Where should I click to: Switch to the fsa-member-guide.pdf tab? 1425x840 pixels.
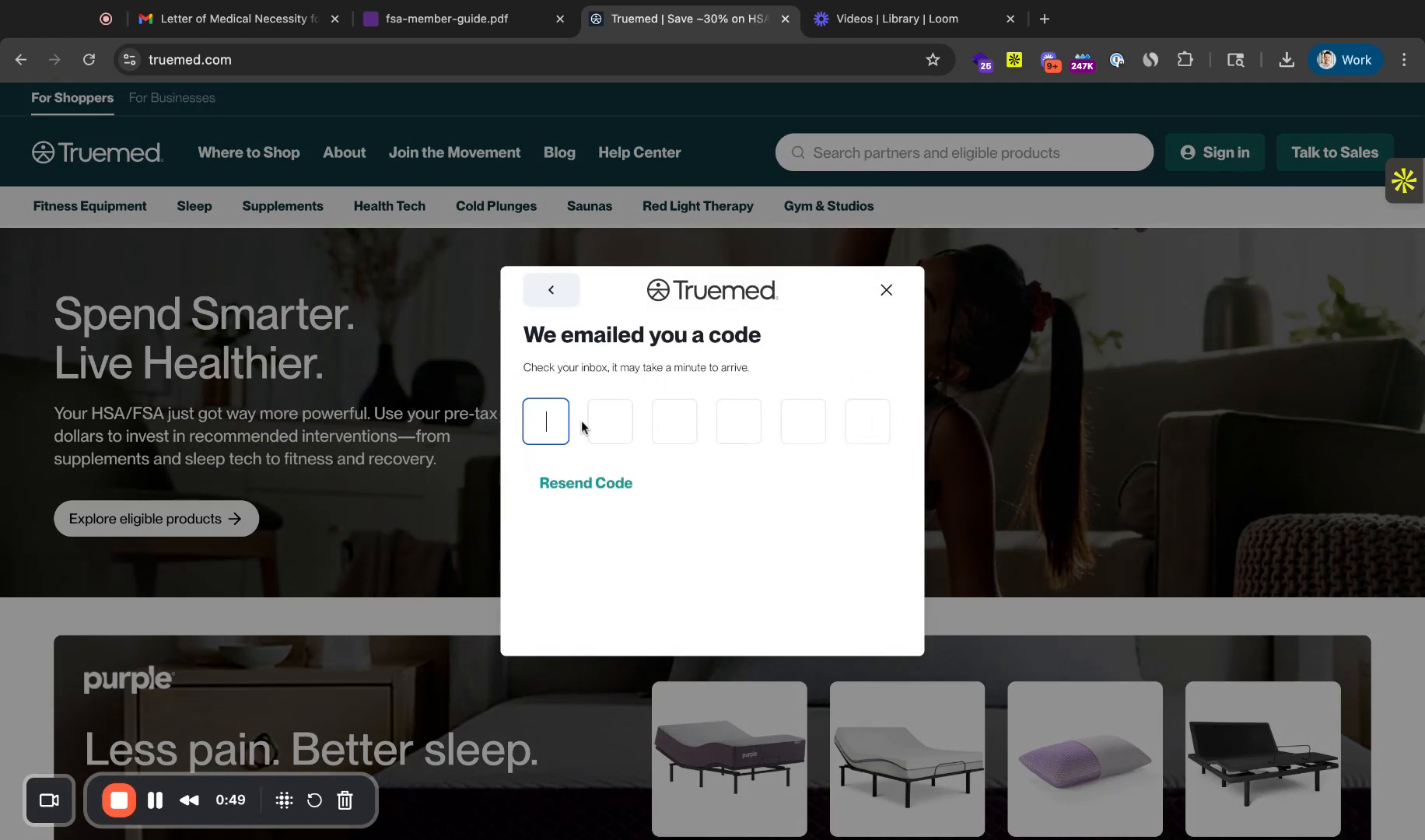[x=445, y=19]
